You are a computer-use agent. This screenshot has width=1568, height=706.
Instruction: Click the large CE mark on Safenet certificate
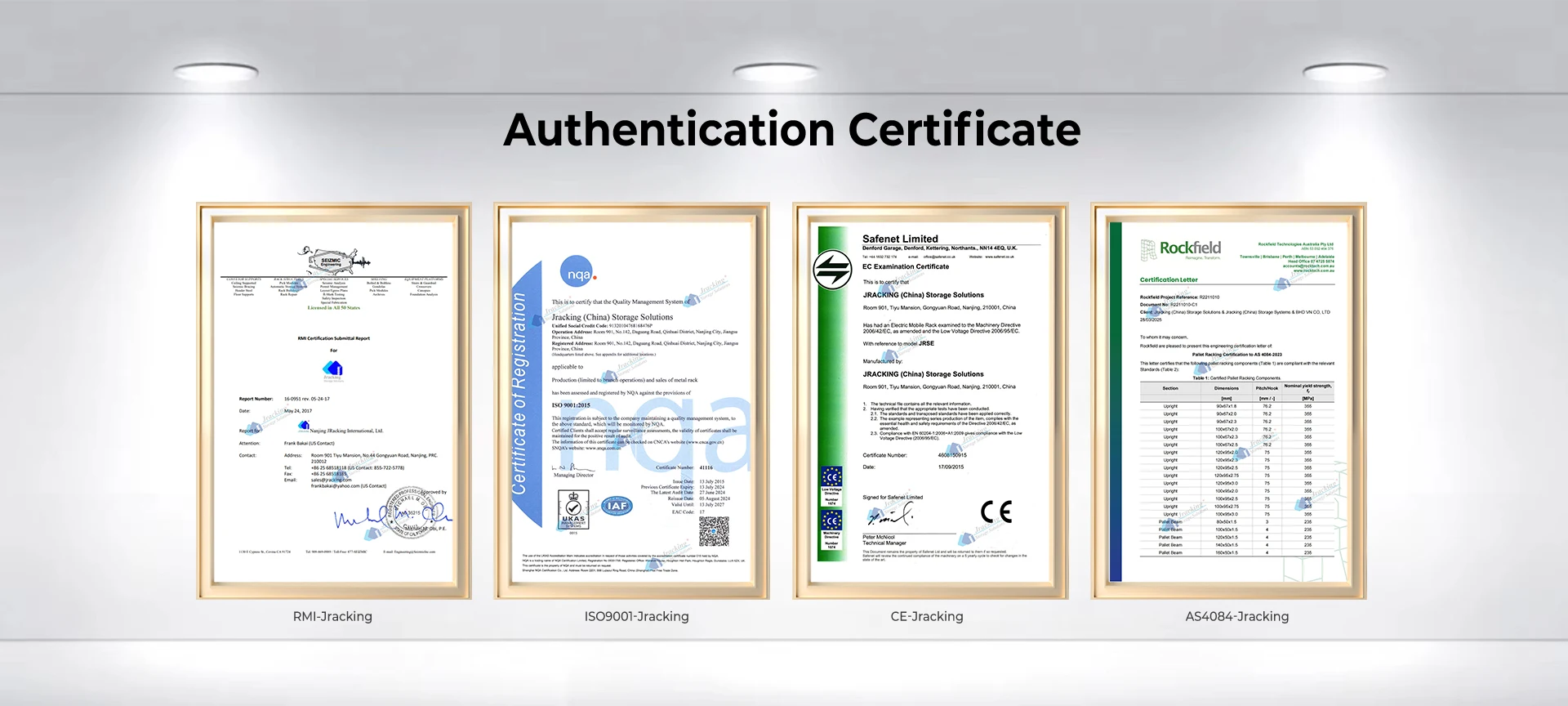point(996,512)
